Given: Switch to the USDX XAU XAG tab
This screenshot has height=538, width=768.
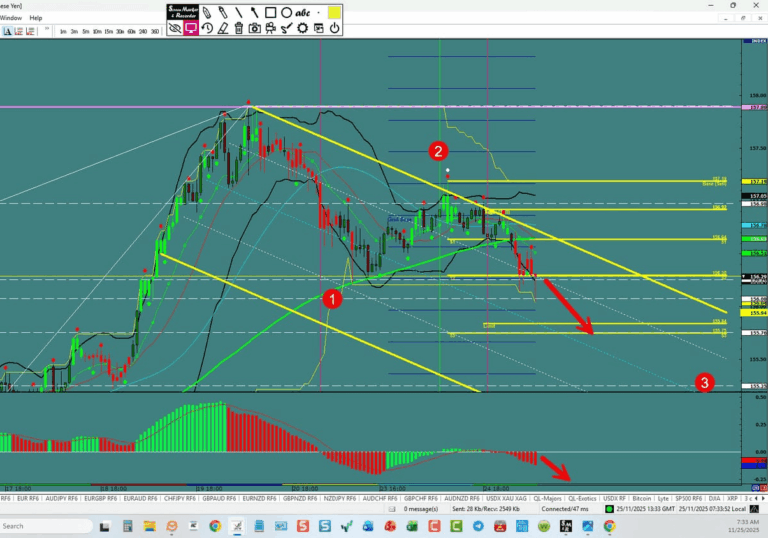Looking at the screenshot, I should coord(506,498).
